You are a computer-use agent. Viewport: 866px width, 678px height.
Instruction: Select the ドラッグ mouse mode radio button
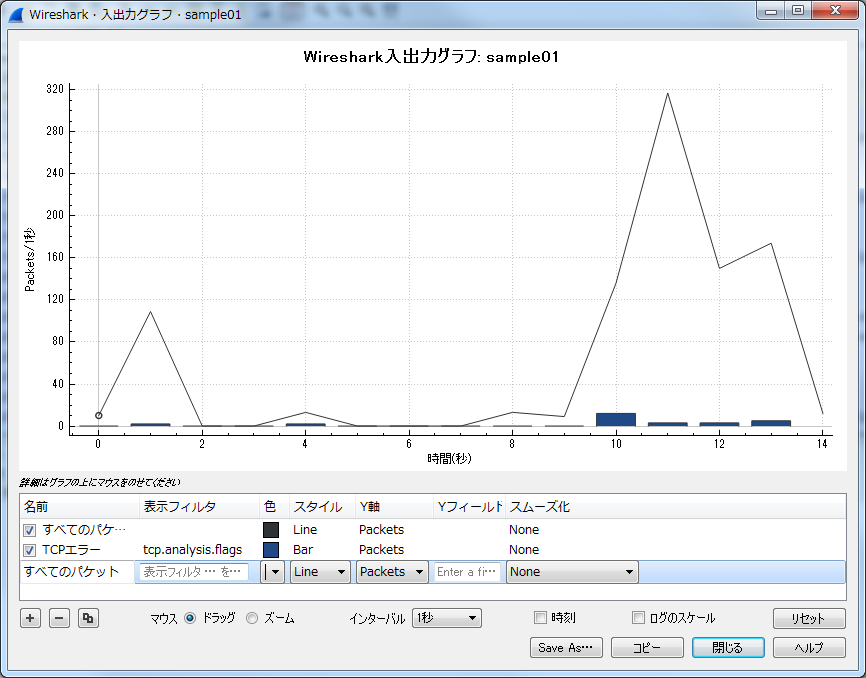click(x=190, y=618)
